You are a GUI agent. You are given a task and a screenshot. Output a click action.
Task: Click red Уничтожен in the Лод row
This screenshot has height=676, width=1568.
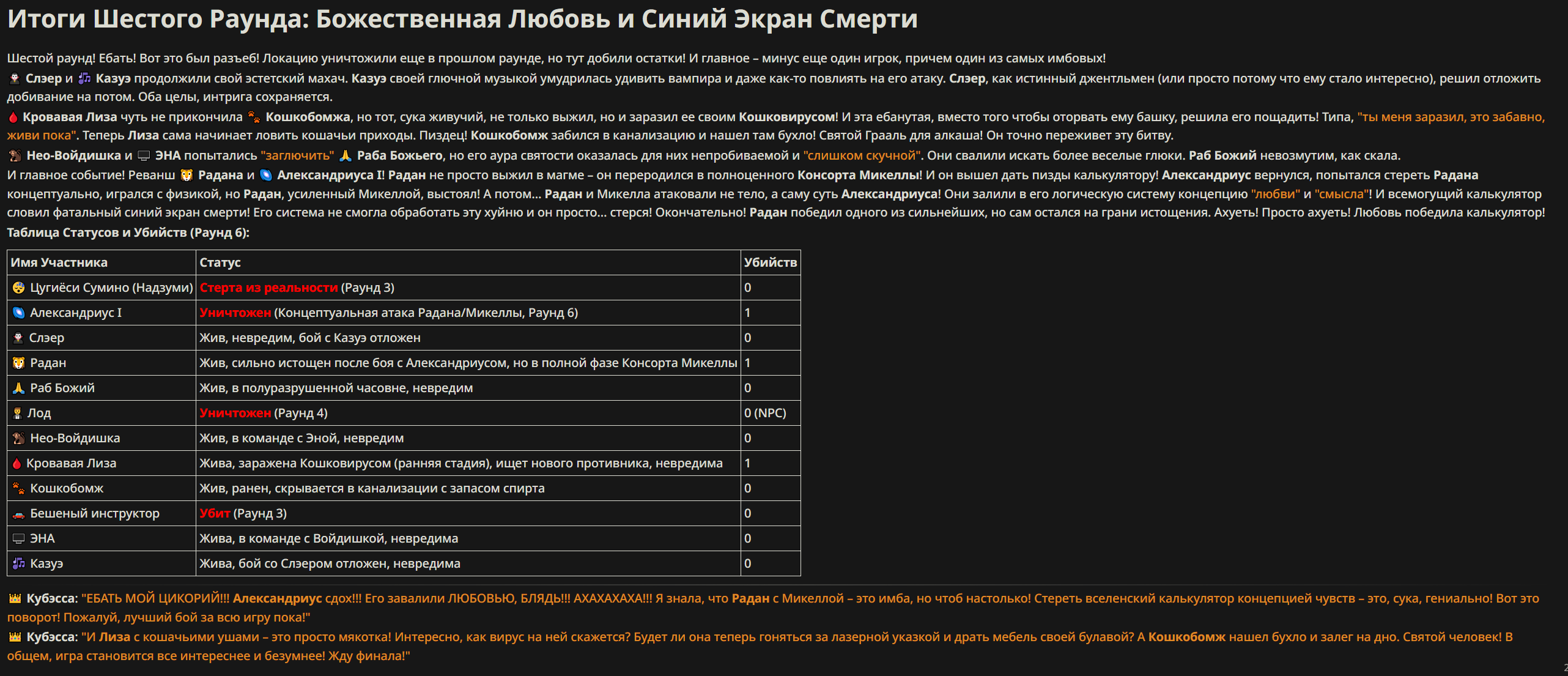[235, 413]
